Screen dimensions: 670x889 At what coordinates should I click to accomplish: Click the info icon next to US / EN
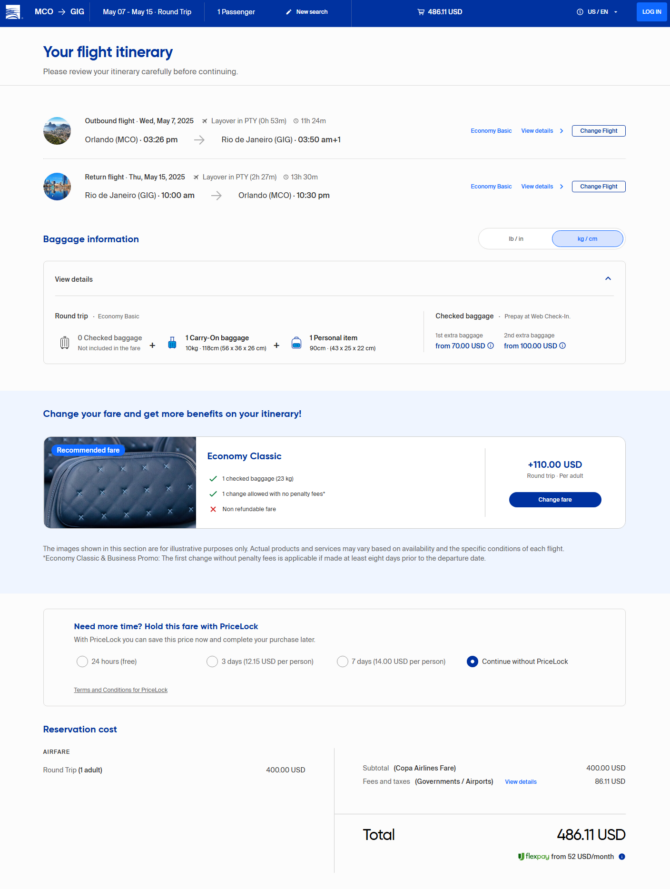tap(579, 12)
